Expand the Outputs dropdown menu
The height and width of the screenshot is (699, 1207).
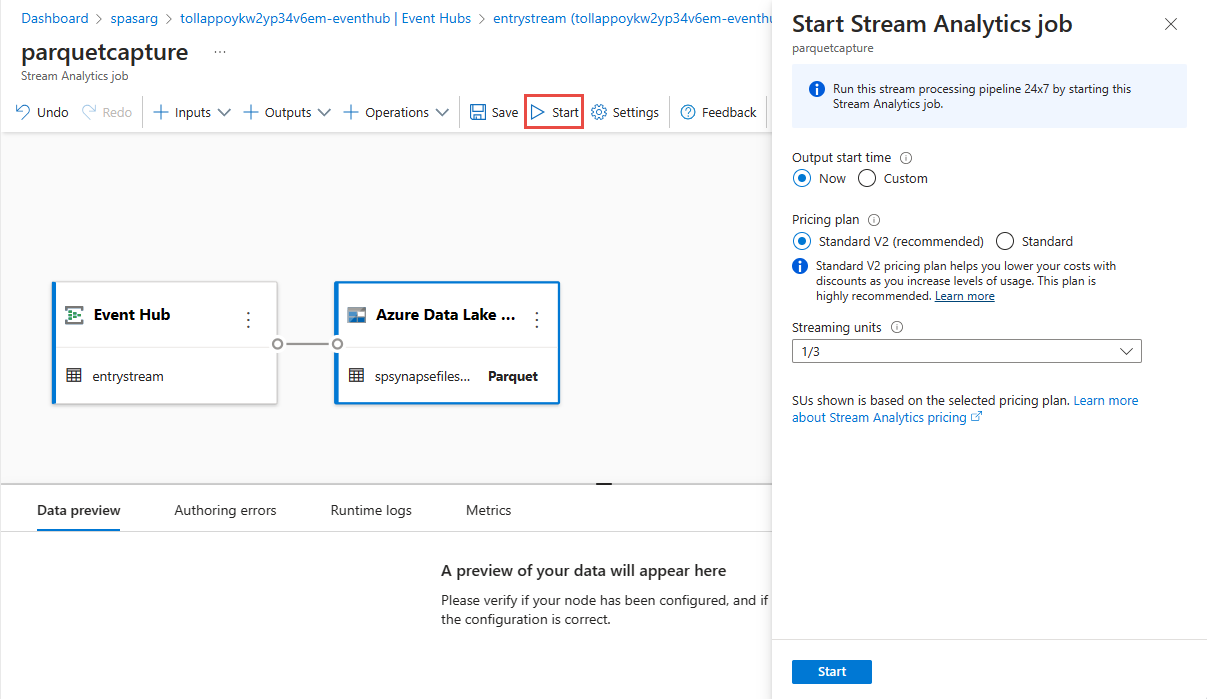(287, 112)
